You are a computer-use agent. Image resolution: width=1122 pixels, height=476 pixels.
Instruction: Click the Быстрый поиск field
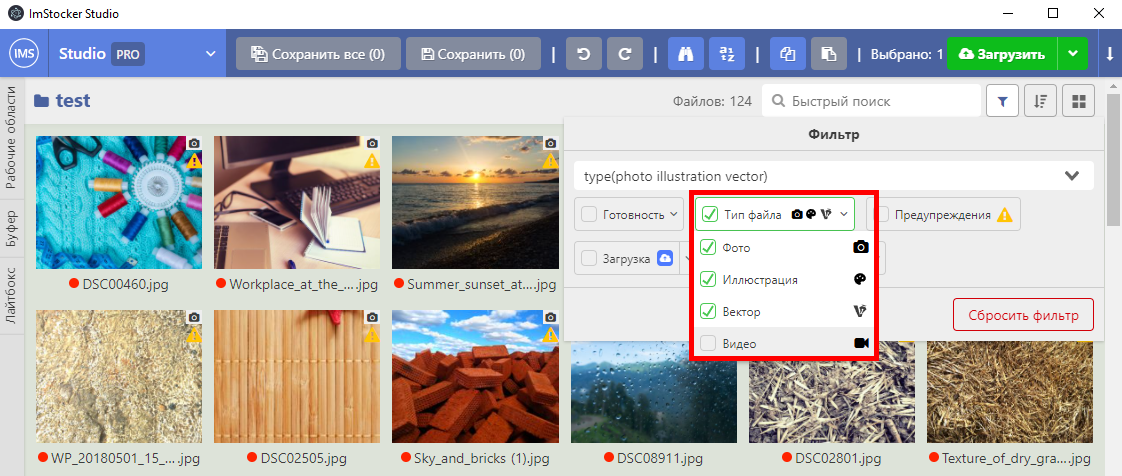[871, 102]
